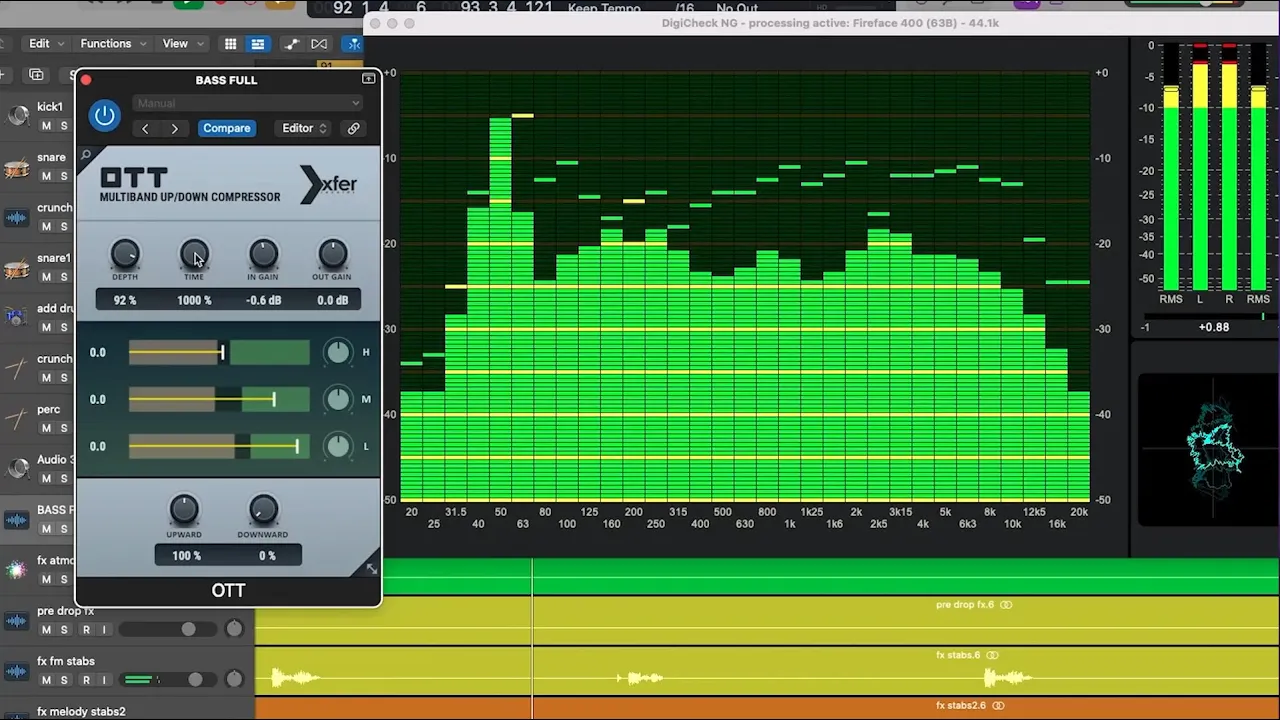This screenshot has height=720, width=1280.
Task: Open previous preset in OTT plugin
Action: click(145, 128)
